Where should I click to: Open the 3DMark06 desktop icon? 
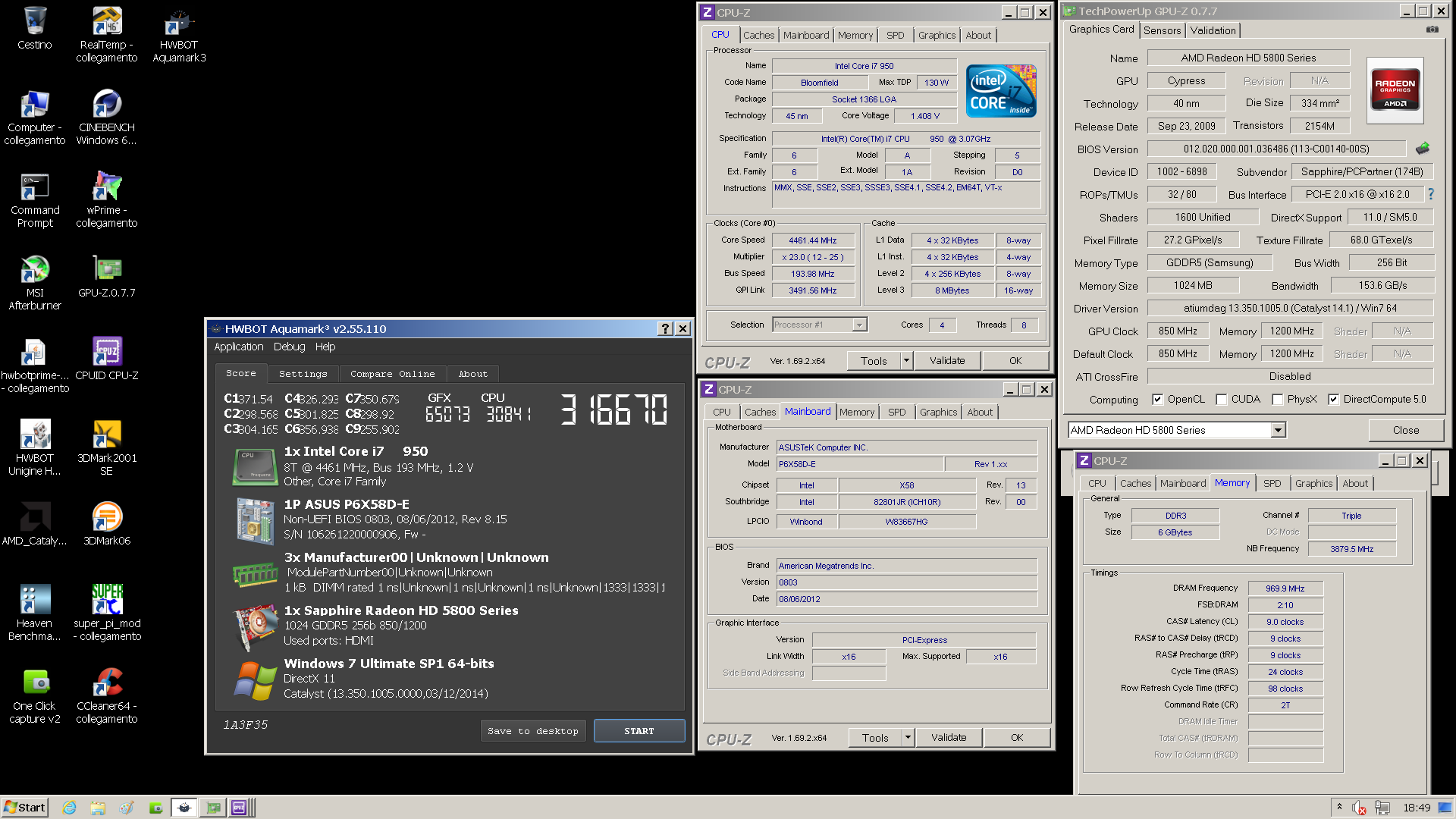point(107,524)
